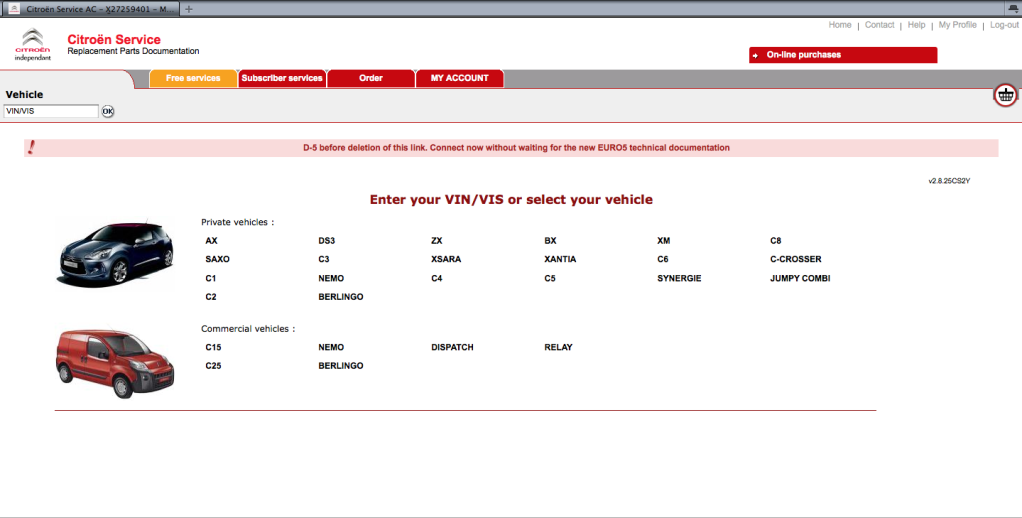Go to On-line purchases

point(843,55)
